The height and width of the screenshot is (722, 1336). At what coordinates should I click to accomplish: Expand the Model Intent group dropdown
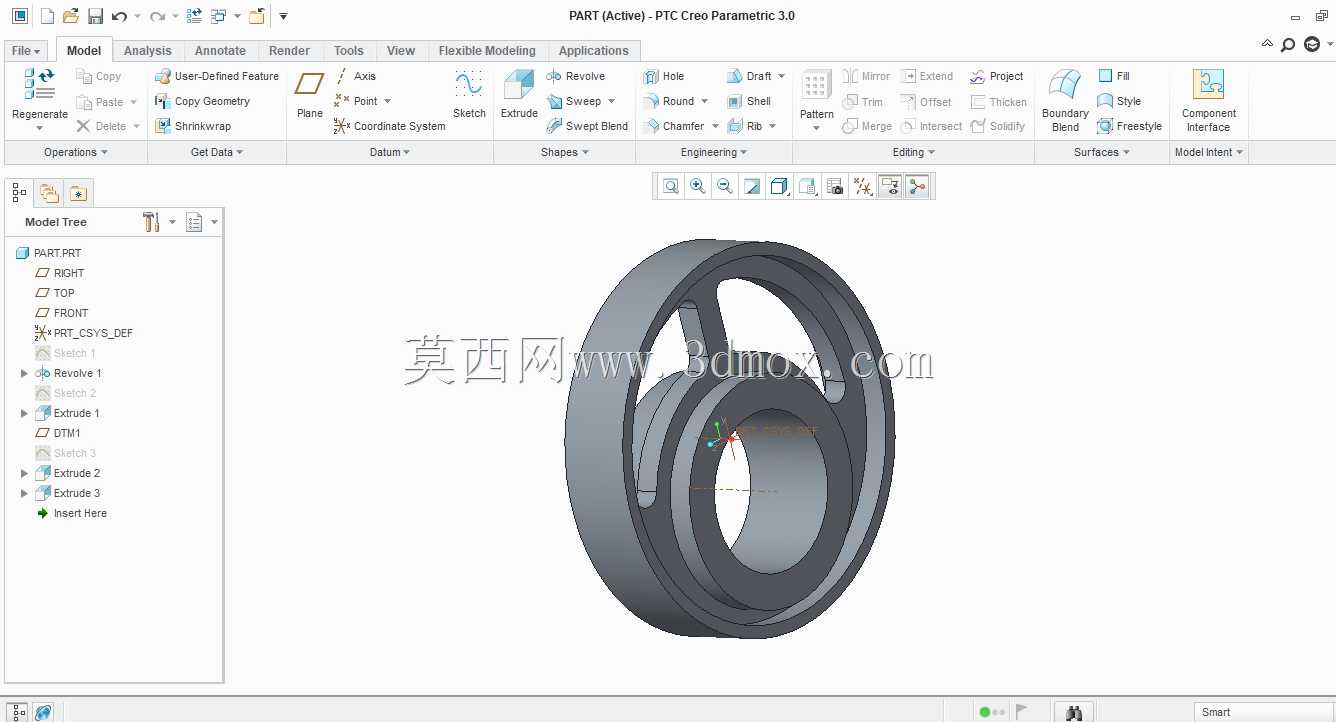1209,152
